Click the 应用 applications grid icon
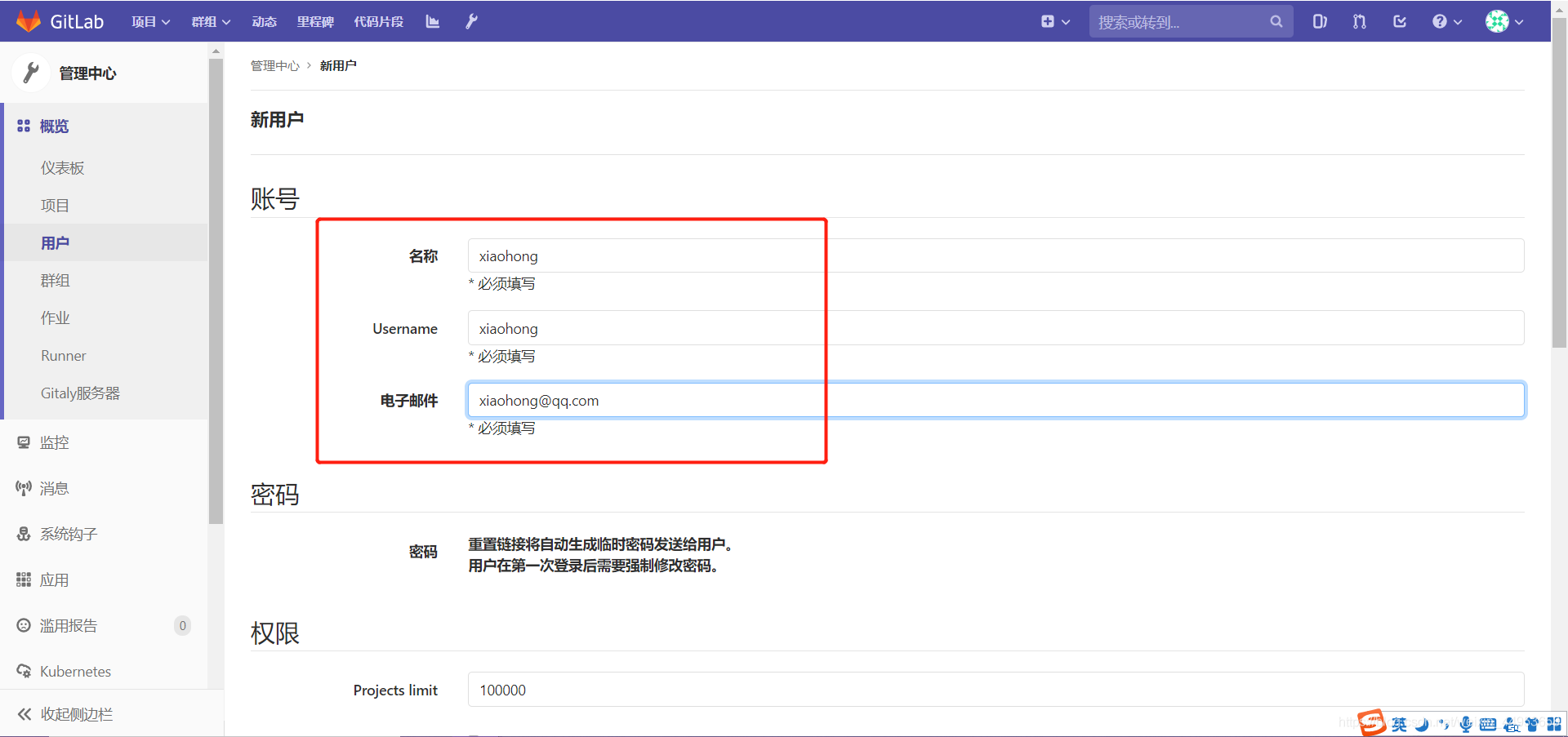The width and height of the screenshot is (1568, 737). 24,579
